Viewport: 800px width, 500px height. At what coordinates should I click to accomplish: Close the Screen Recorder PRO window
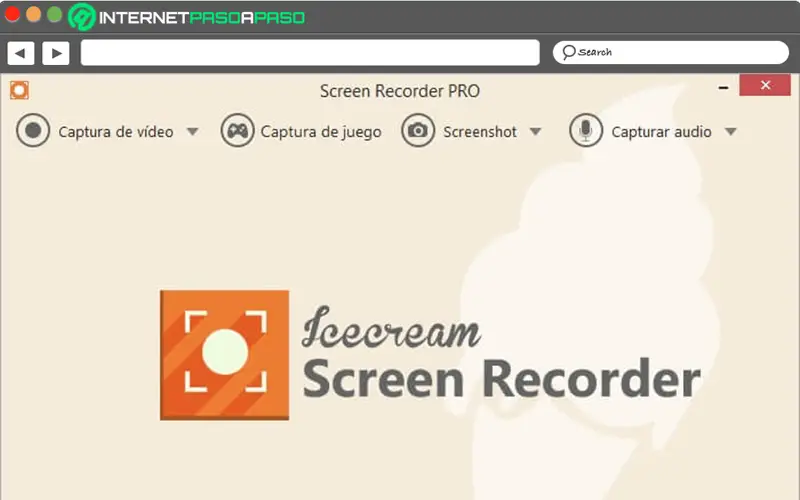[x=765, y=85]
